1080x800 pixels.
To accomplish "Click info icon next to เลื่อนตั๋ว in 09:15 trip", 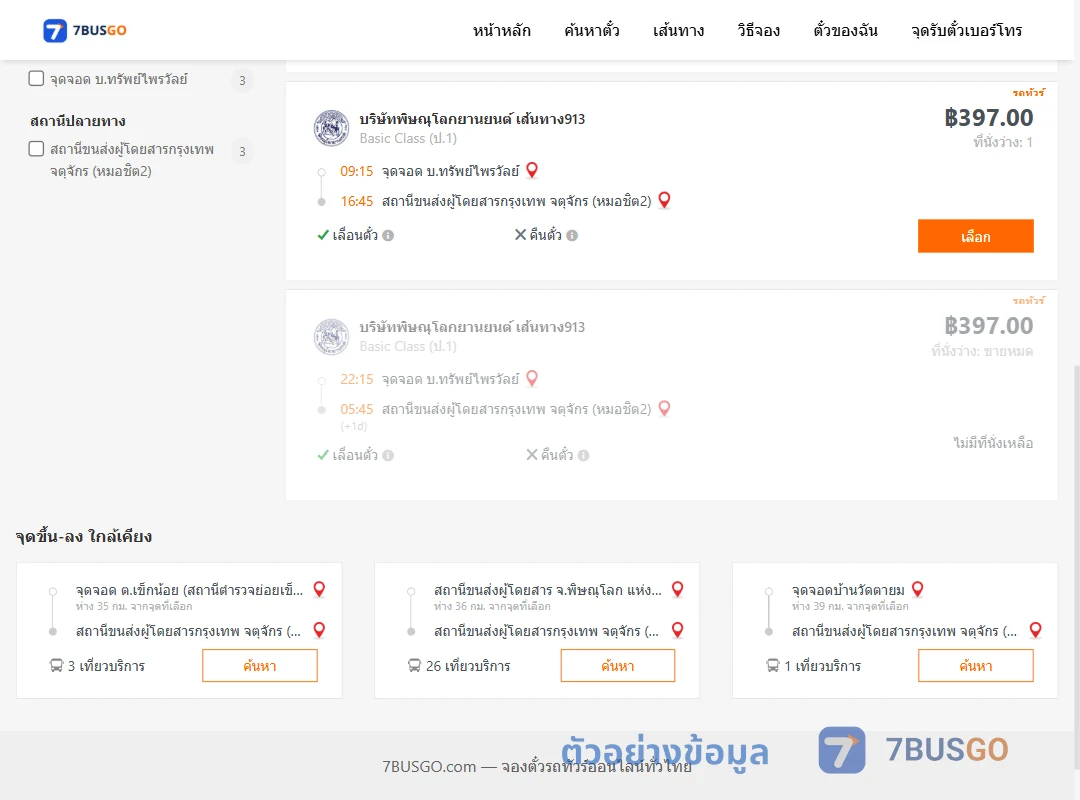I will point(388,236).
